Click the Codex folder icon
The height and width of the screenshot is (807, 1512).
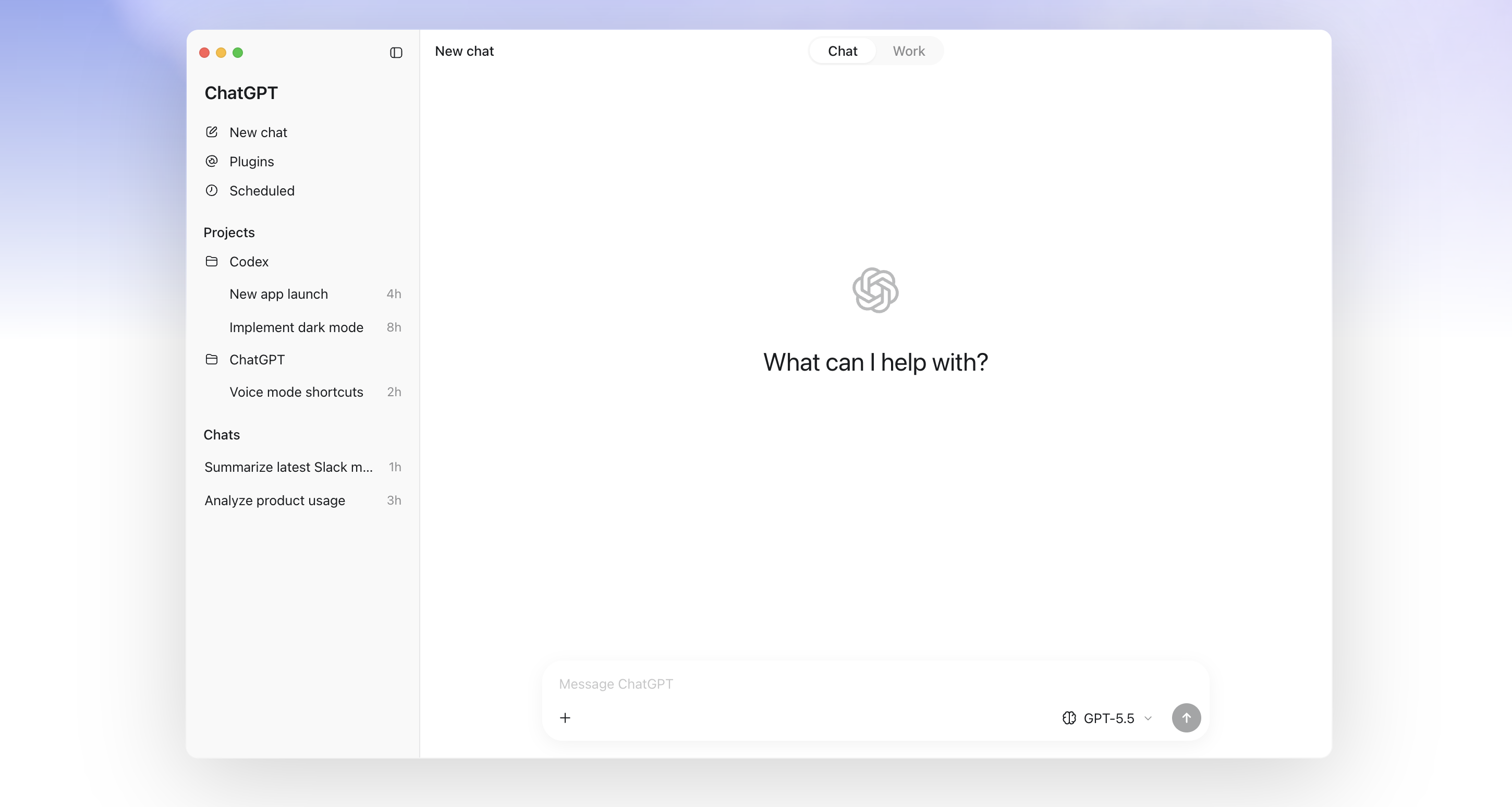point(212,261)
